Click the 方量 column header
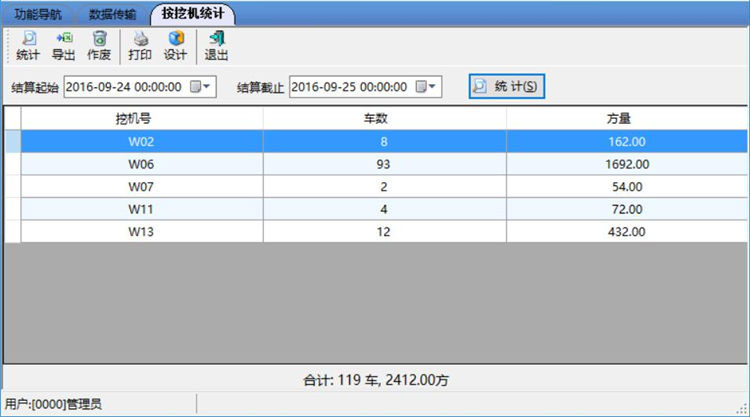750x417 pixels. click(x=626, y=119)
